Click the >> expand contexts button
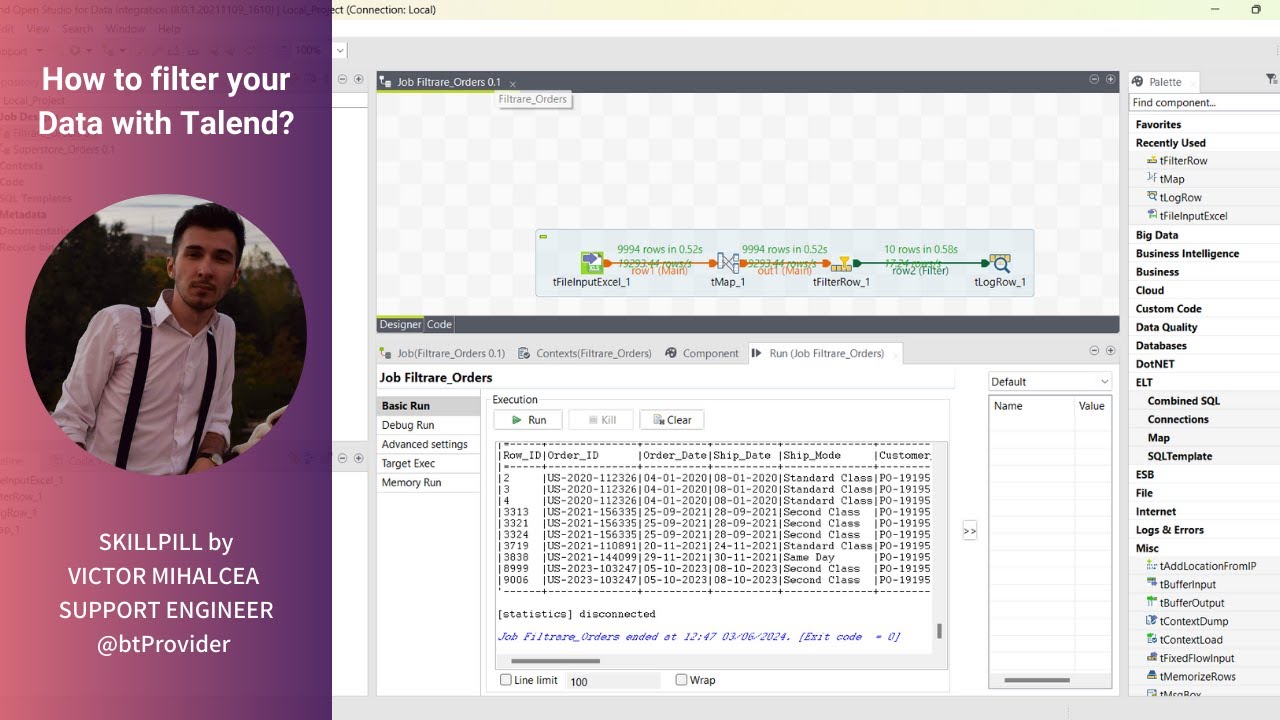The width and height of the screenshot is (1280, 720). click(969, 532)
